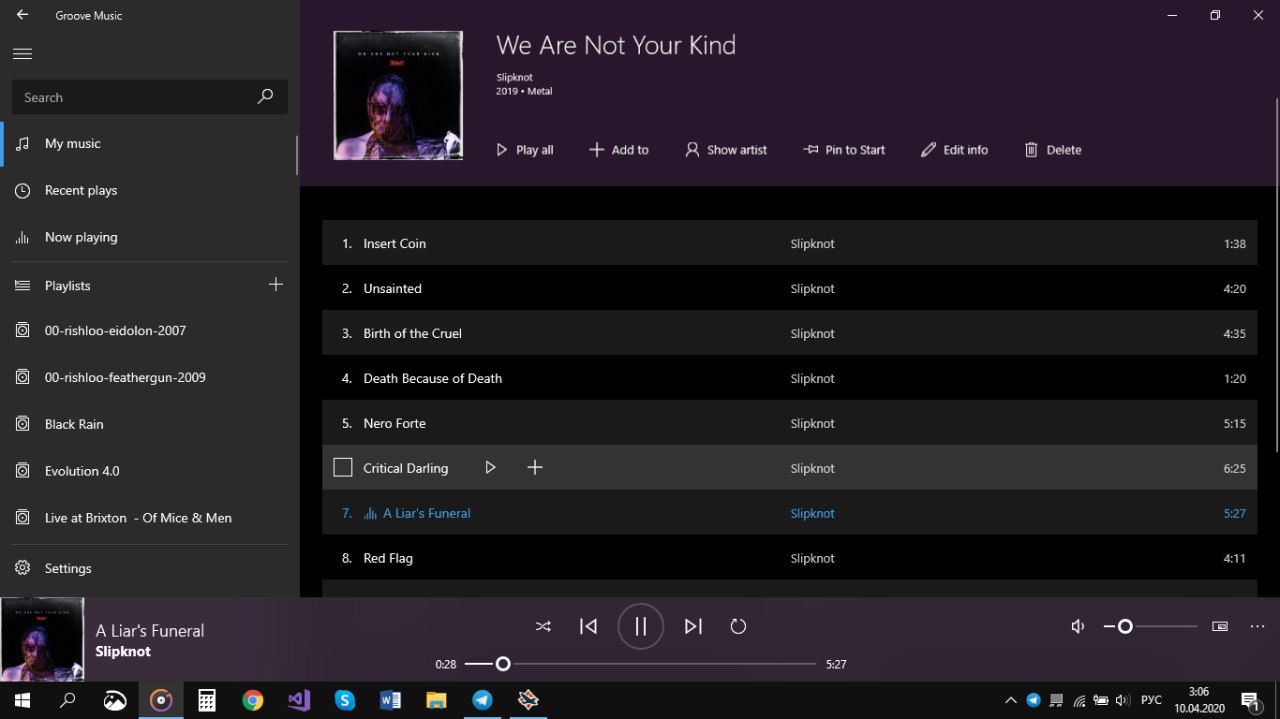Check the Critical Darling checkbox
1280x719 pixels.
point(343,468)
